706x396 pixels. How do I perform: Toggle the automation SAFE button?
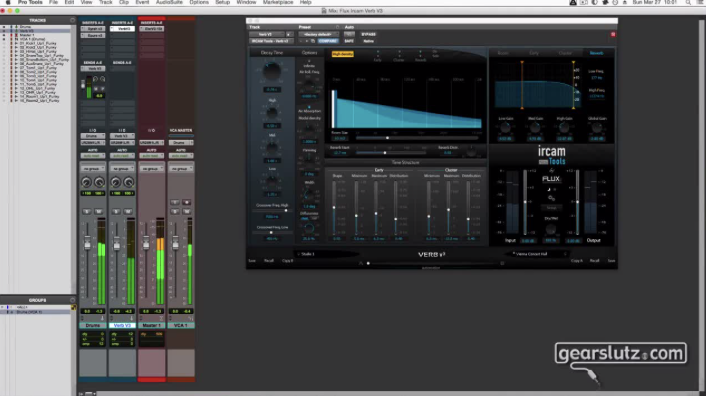point(349,41)
